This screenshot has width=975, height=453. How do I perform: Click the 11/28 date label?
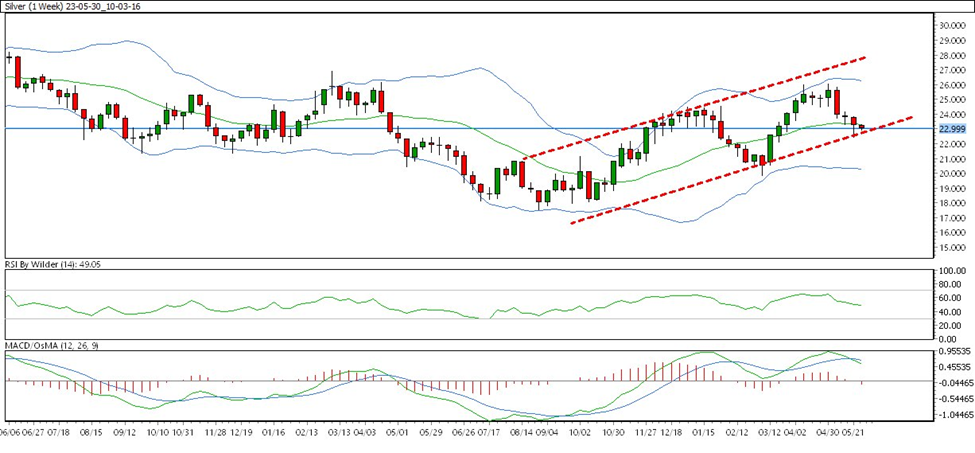[x=215, y=431]
